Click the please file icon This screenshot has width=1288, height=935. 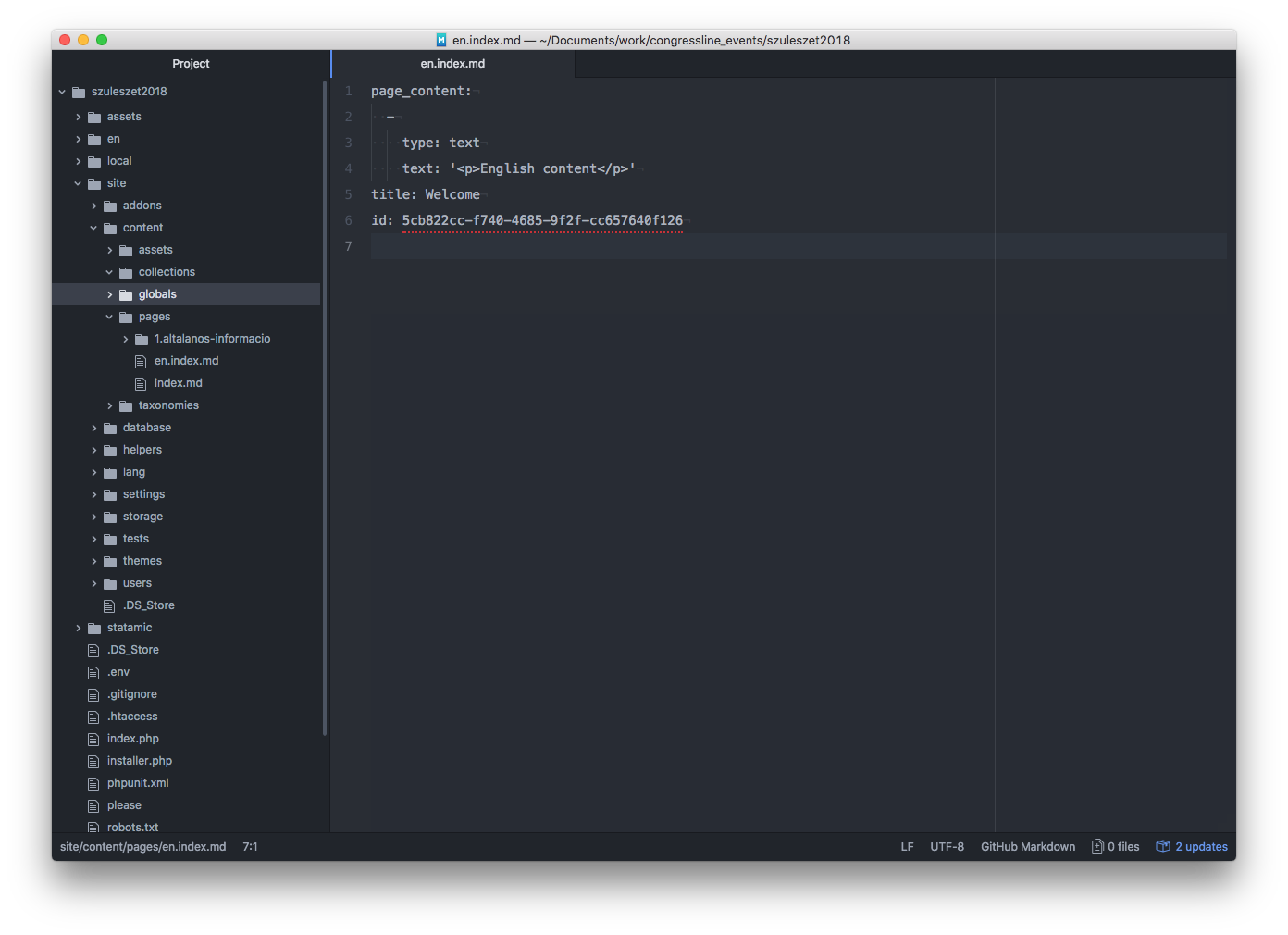(93, 805)
